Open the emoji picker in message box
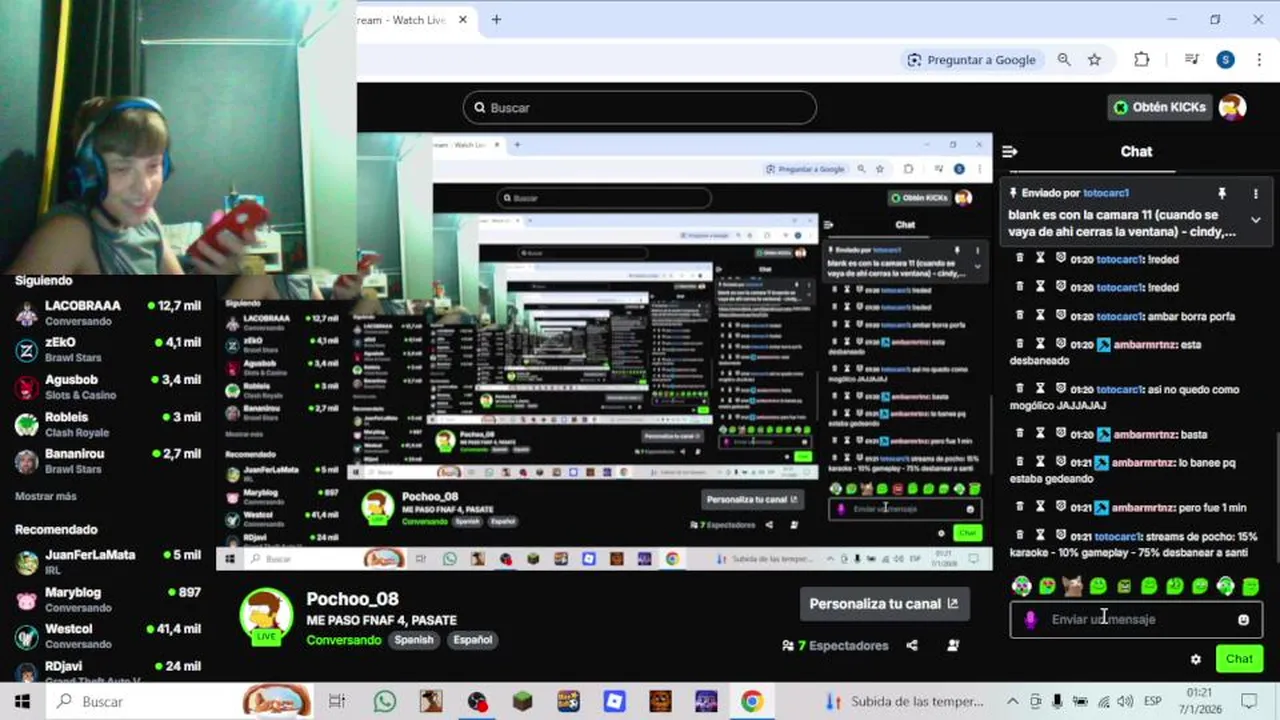 coord(1243,620)
